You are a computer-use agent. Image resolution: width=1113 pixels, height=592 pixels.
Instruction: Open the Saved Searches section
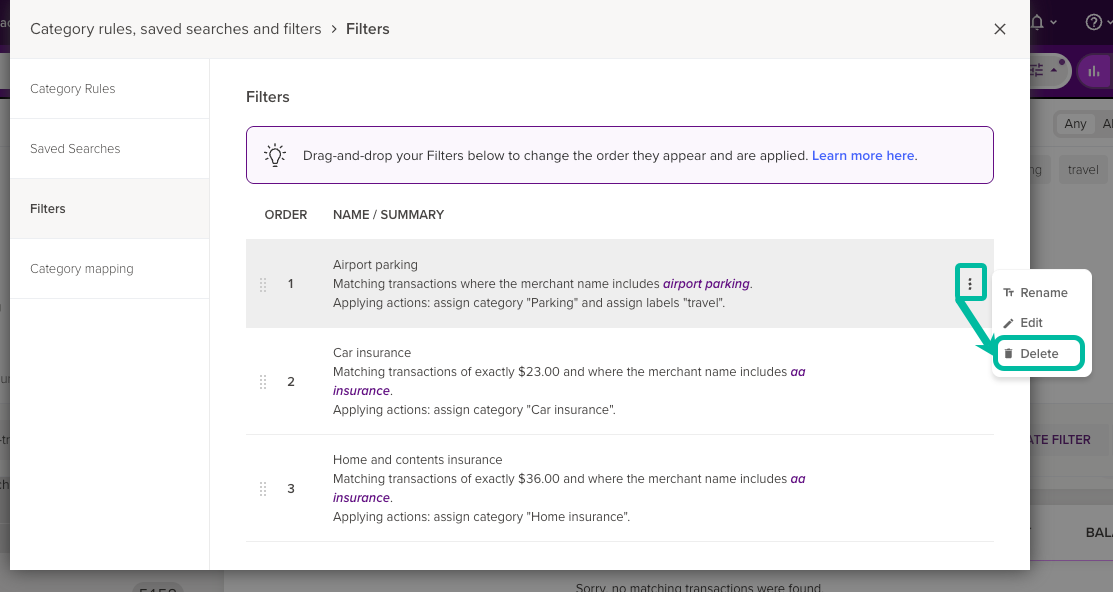[x=75, y=149]
